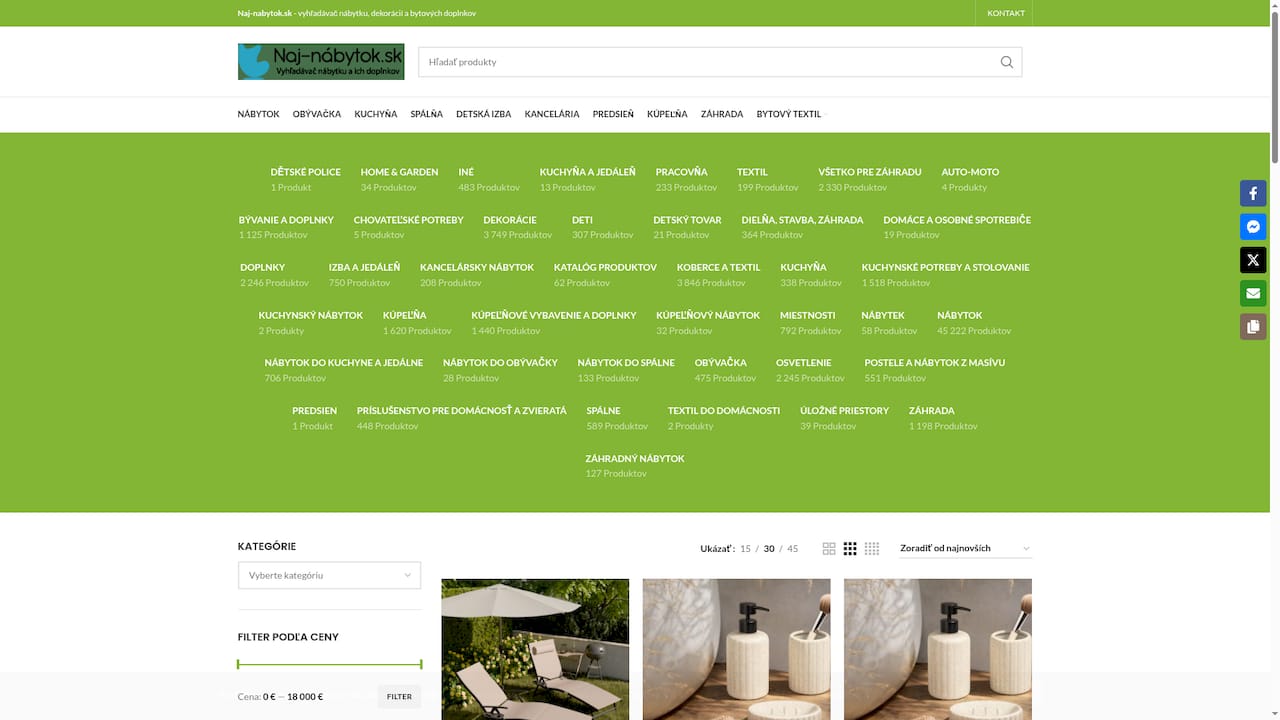The width and height of the screenshot is (1280, 720).
Task: Click the maximum price slider handle
Action: (x=421, y=664)
